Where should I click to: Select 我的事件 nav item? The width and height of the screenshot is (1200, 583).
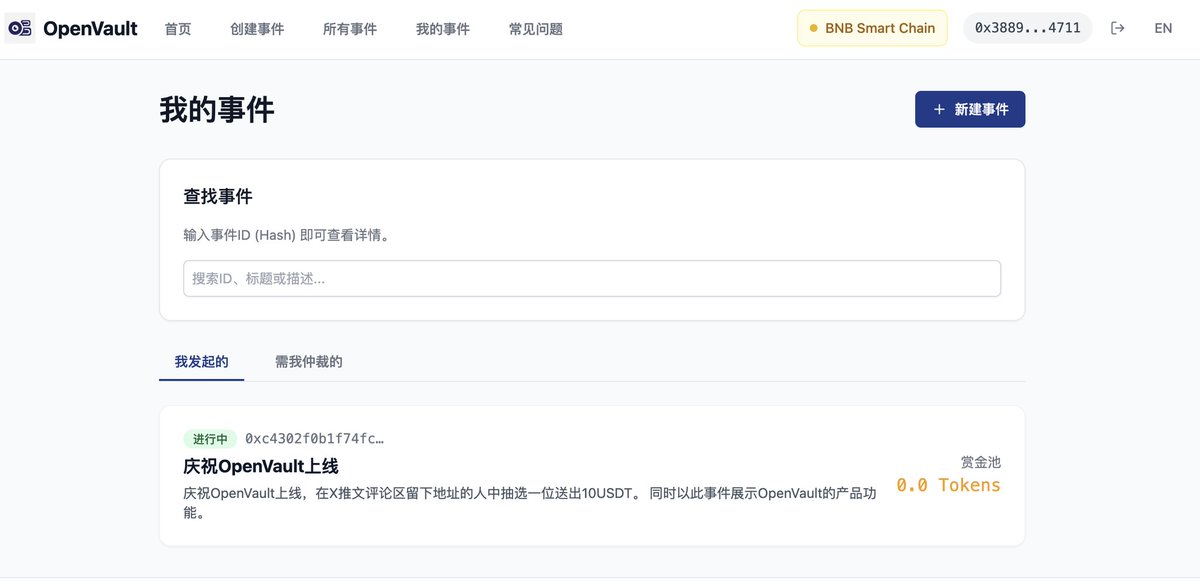443,29
